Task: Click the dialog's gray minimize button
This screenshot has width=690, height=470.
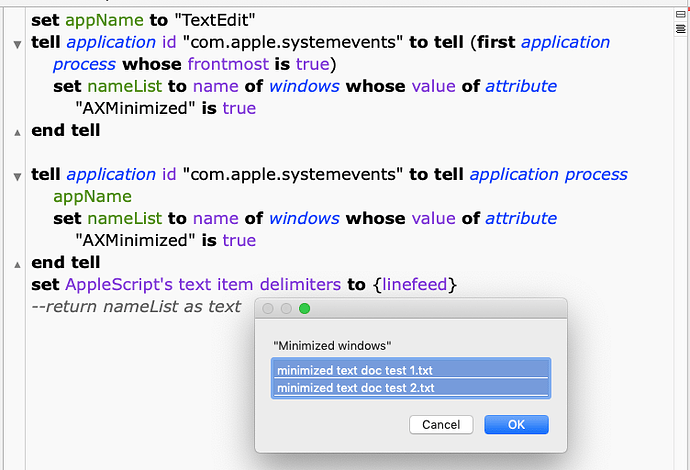Action: [x=286, y=309]
